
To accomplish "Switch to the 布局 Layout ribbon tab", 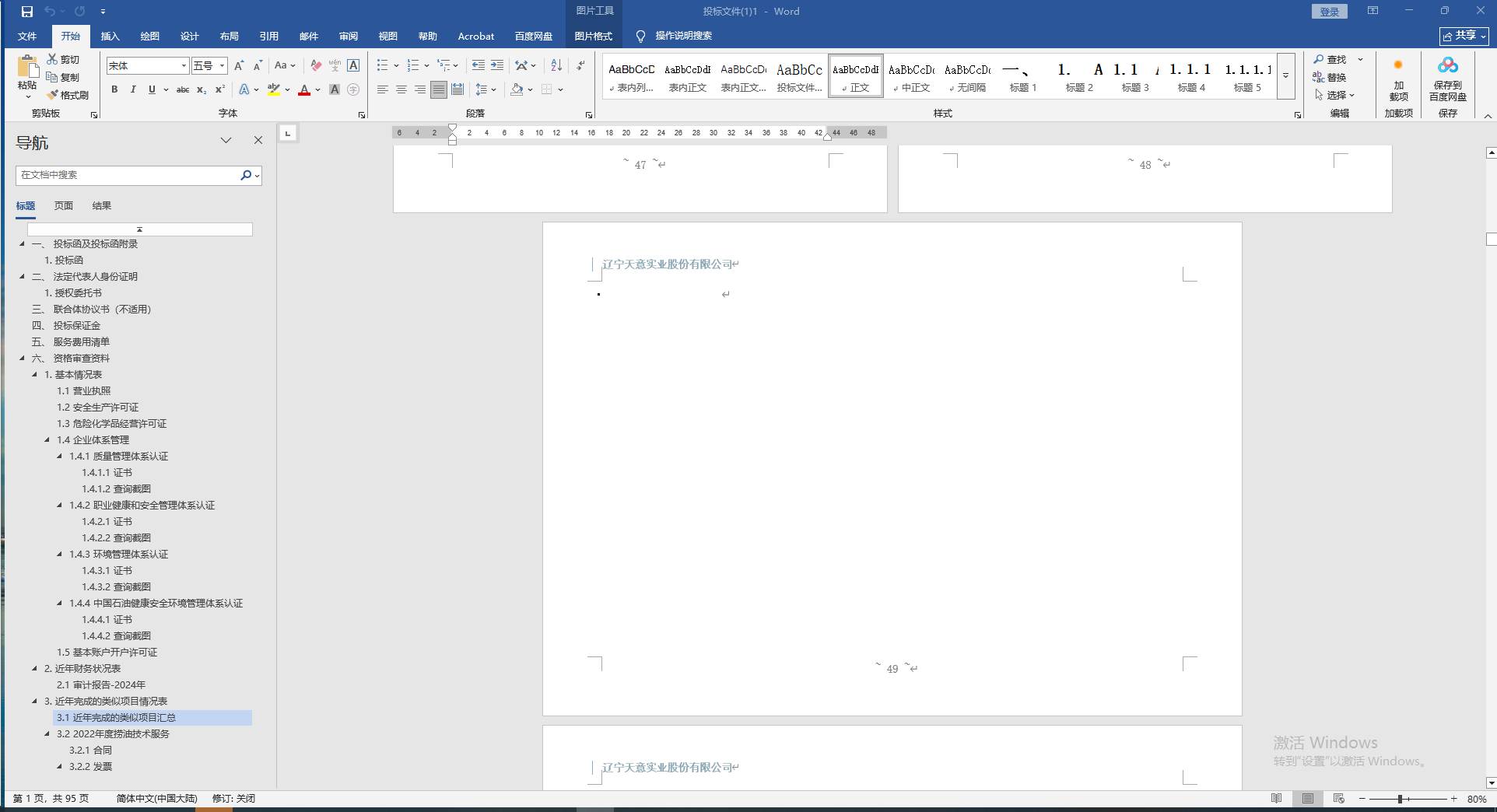I will point(230,36).
